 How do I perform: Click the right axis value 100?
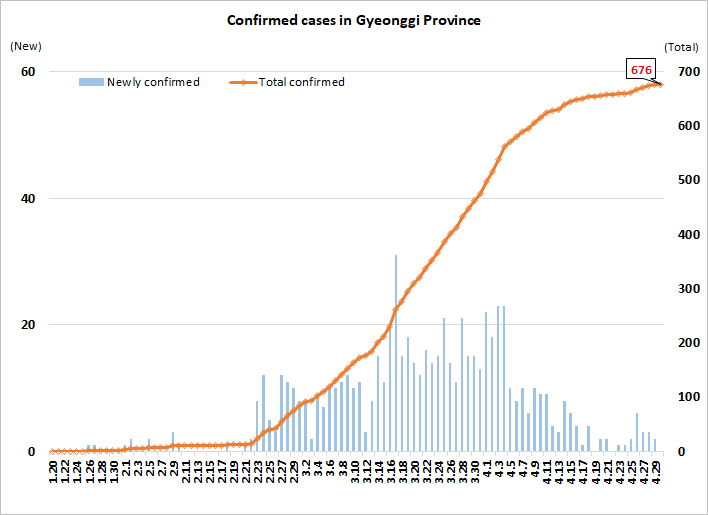coord(689,397)
